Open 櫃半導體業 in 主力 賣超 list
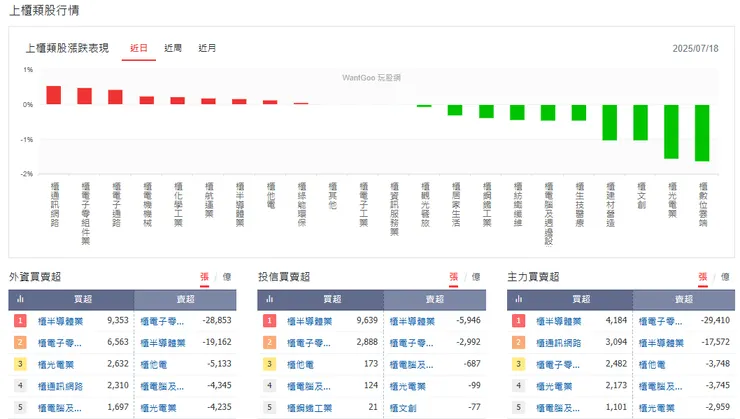 [x=661, y=343]
